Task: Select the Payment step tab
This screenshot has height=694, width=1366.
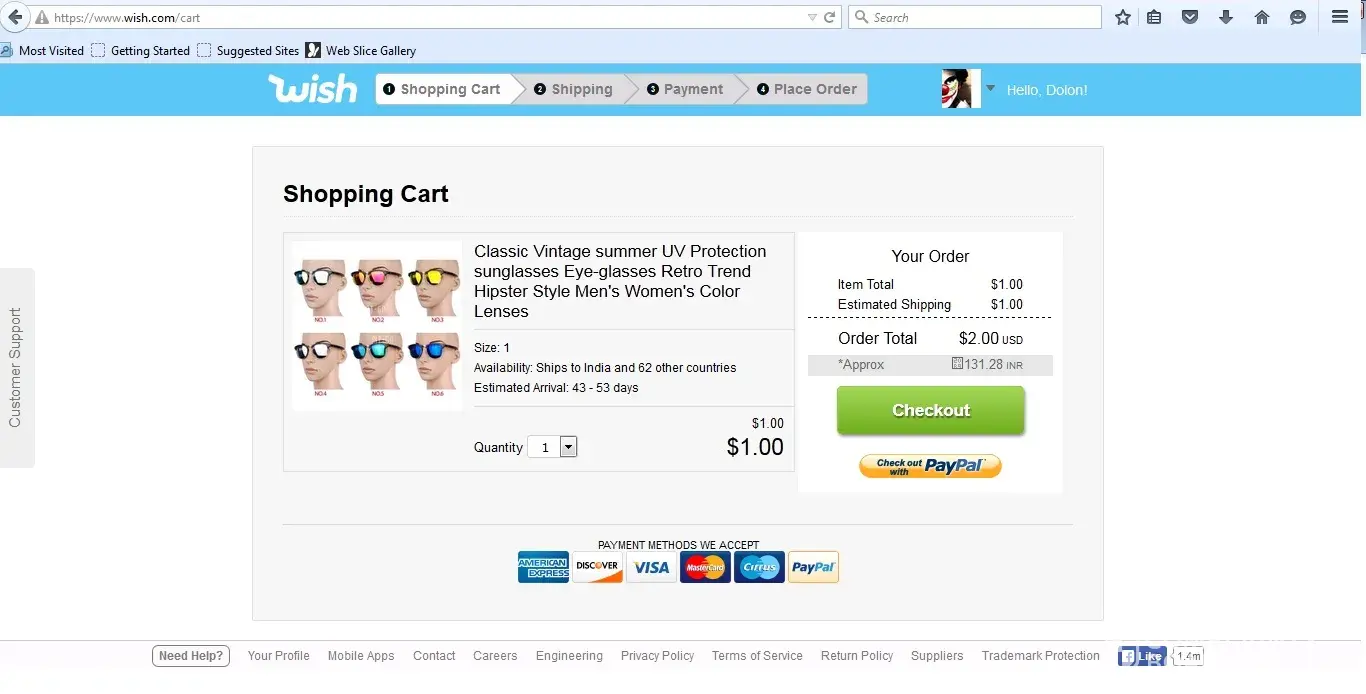Action: [684, 89]
